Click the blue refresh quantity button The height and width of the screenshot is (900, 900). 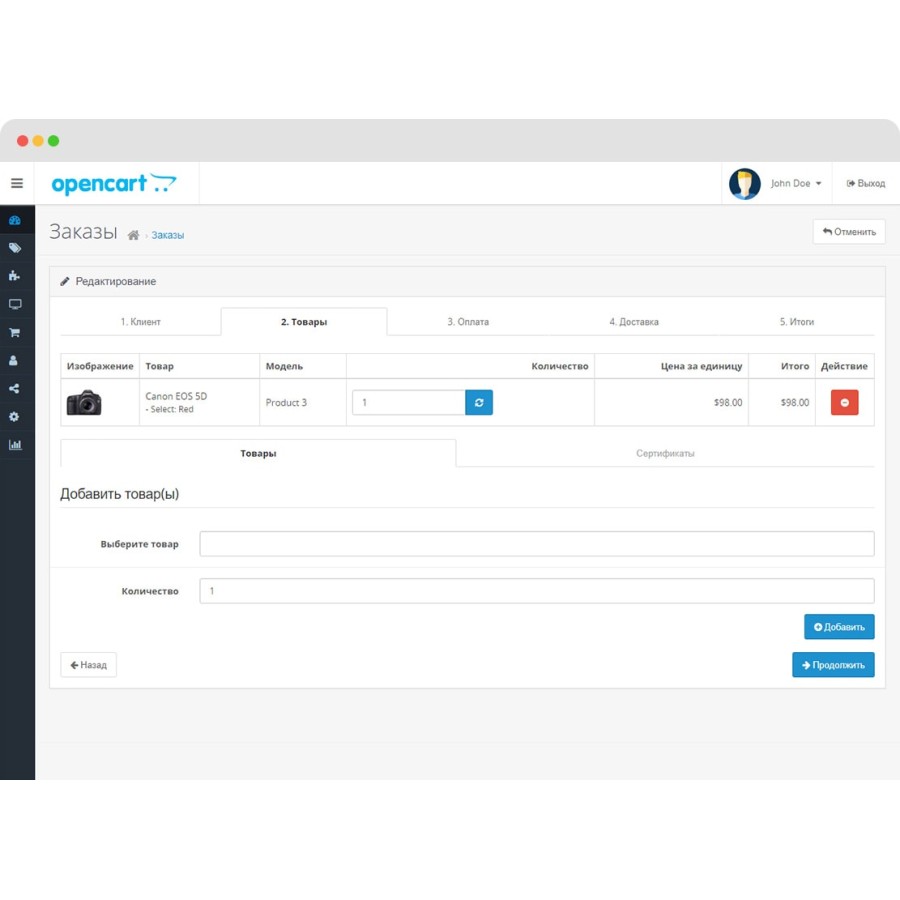pos(479,402)
